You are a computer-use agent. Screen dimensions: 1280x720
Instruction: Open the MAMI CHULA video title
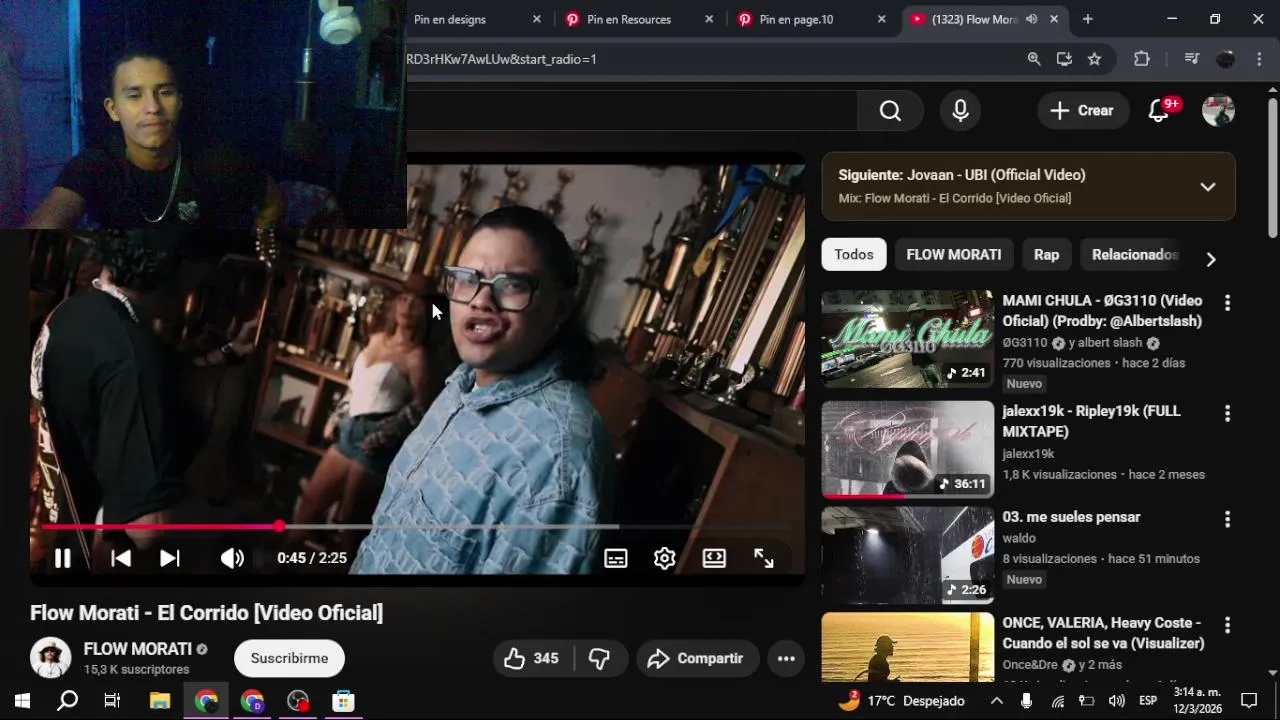tap(1102, 311)
